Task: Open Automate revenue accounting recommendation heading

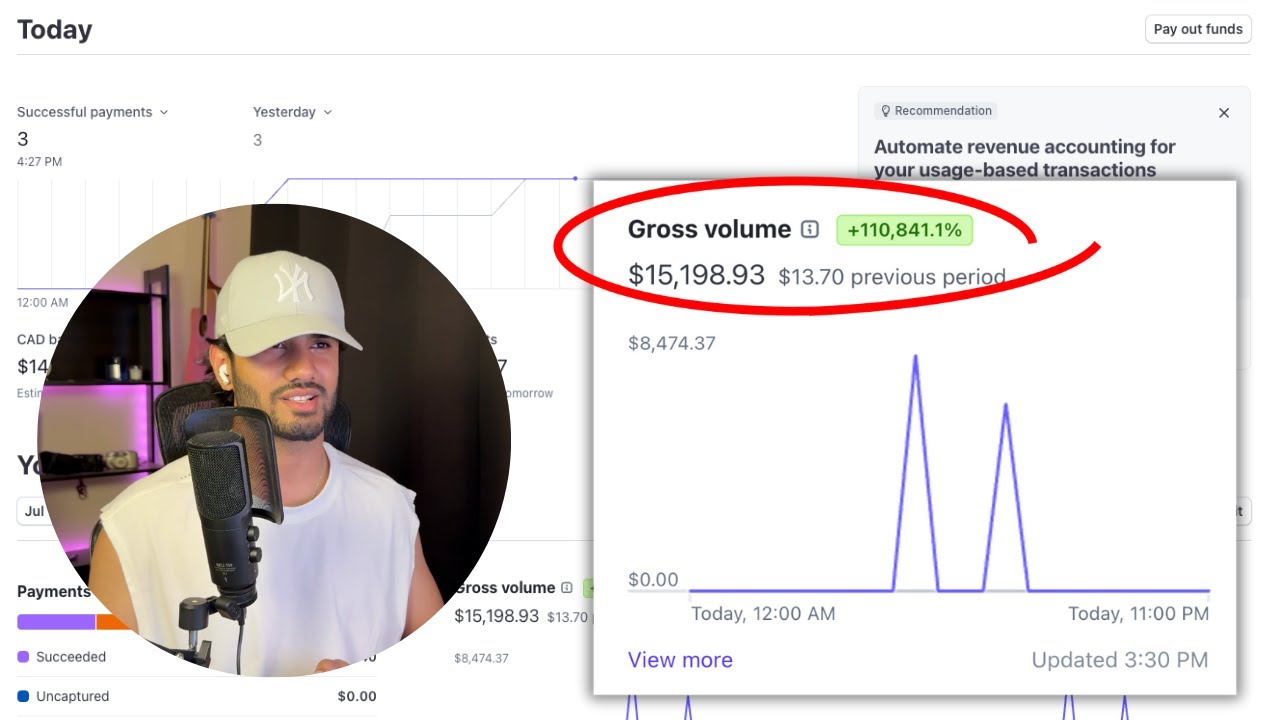Action: (x=1025, y=158)
